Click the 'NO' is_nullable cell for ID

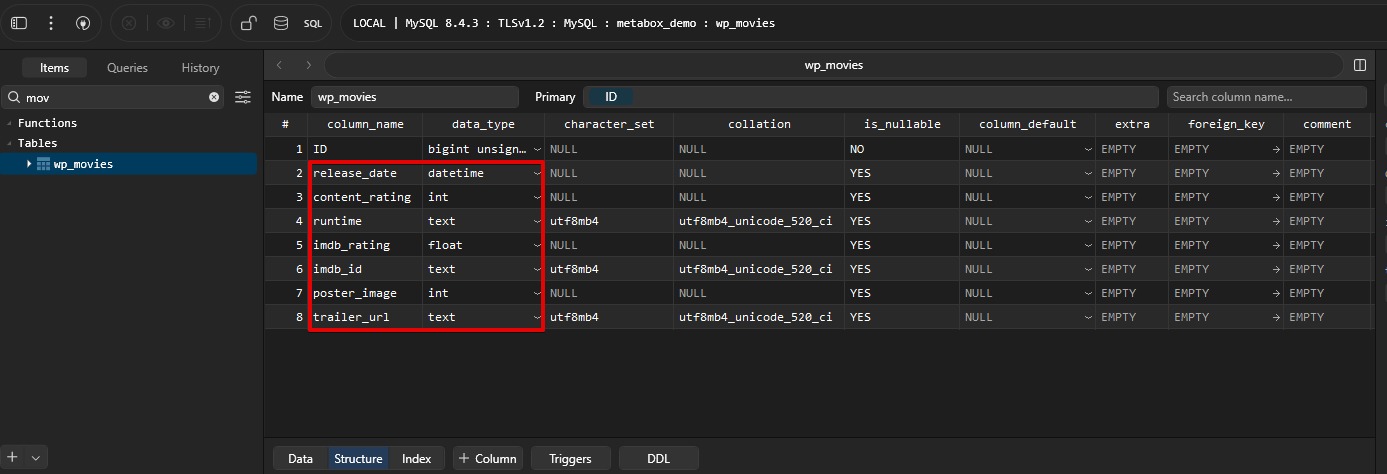[902, 149]
